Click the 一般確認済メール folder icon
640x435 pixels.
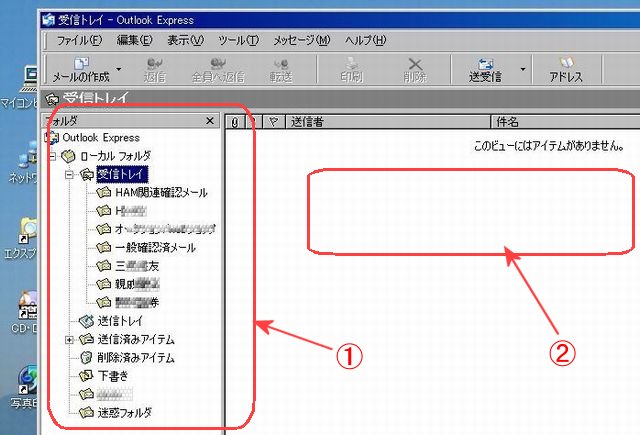[104, 247]
